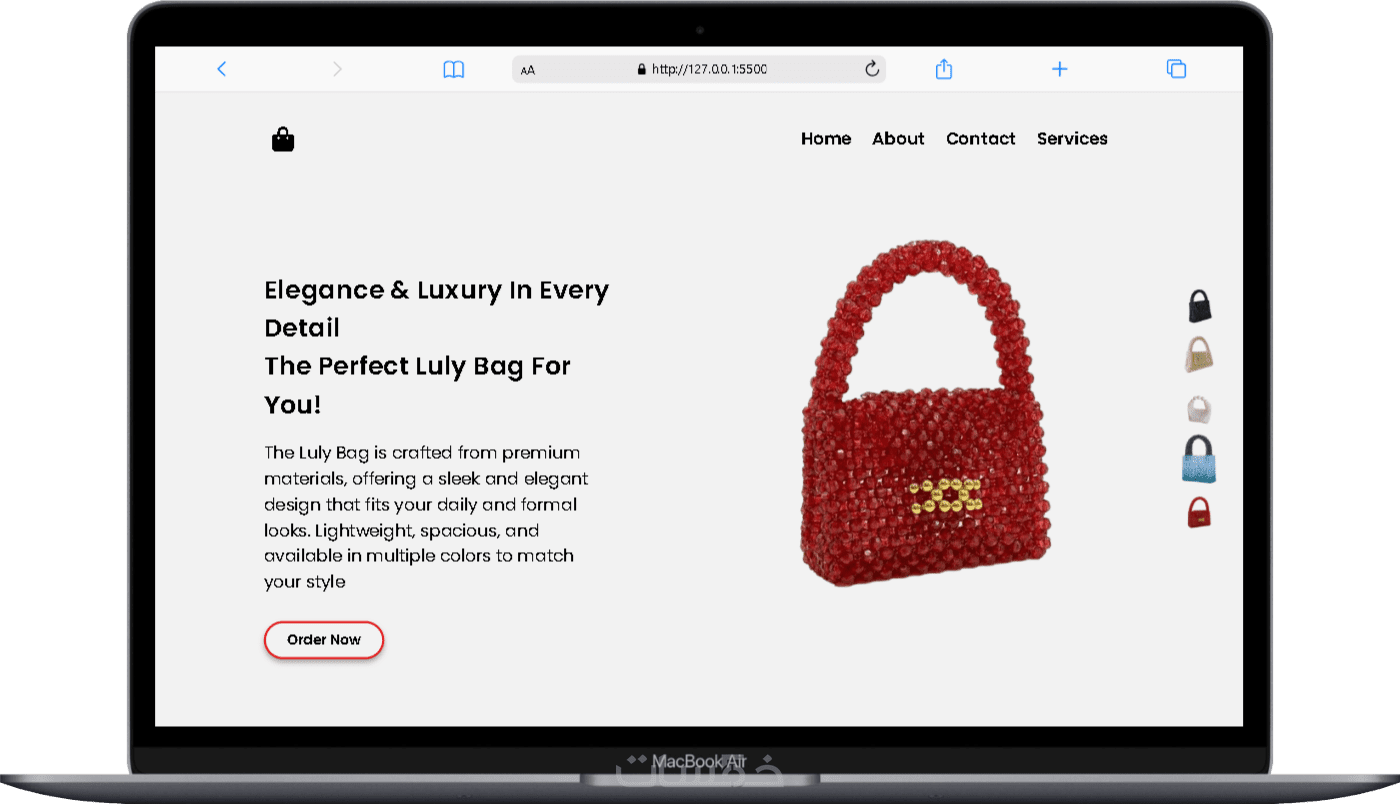Open the share sheet icon
This screenshot has width=1400, height=804.
(944, 69)
